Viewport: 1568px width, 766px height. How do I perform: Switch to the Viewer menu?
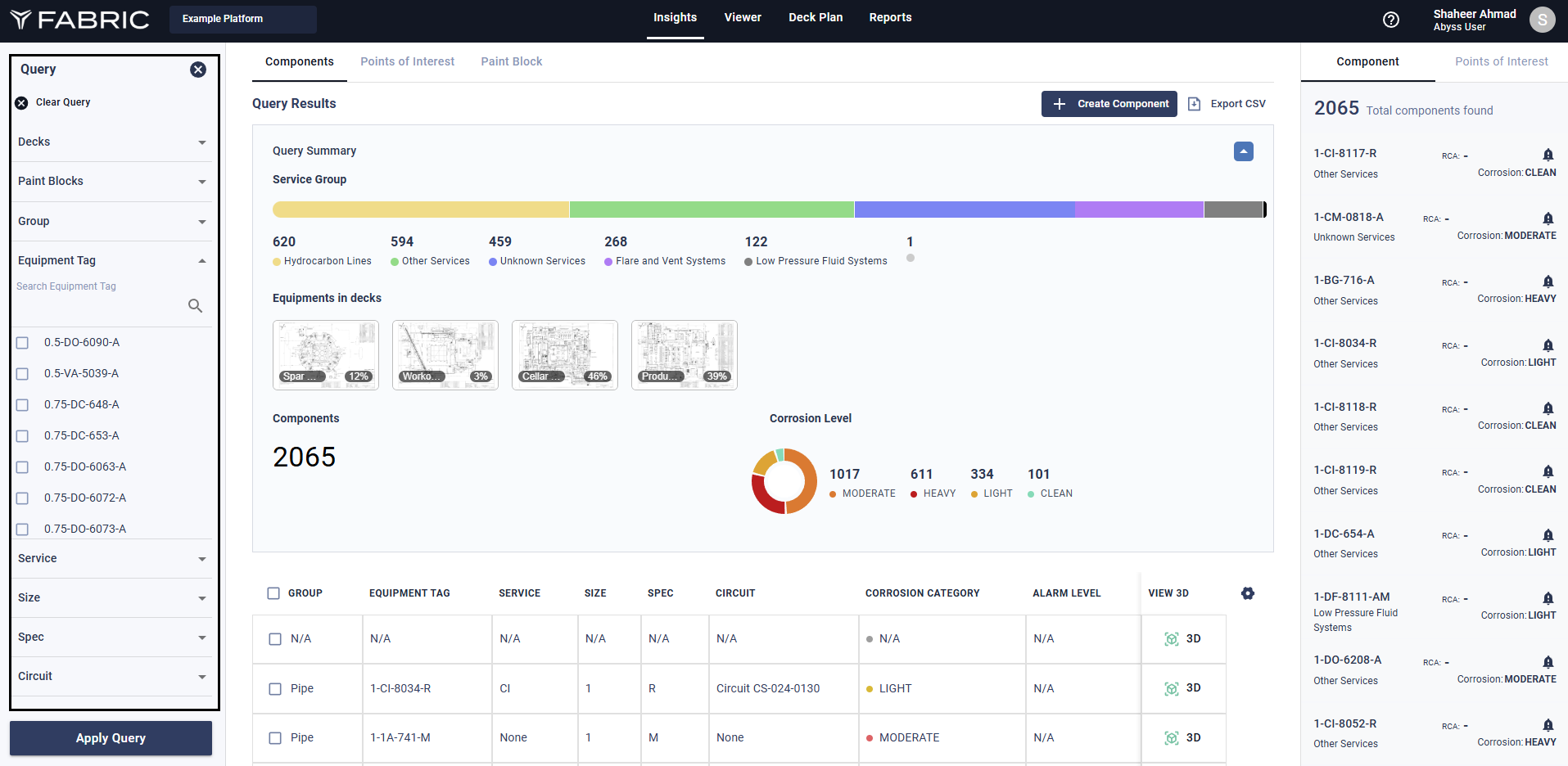[742, 17]
